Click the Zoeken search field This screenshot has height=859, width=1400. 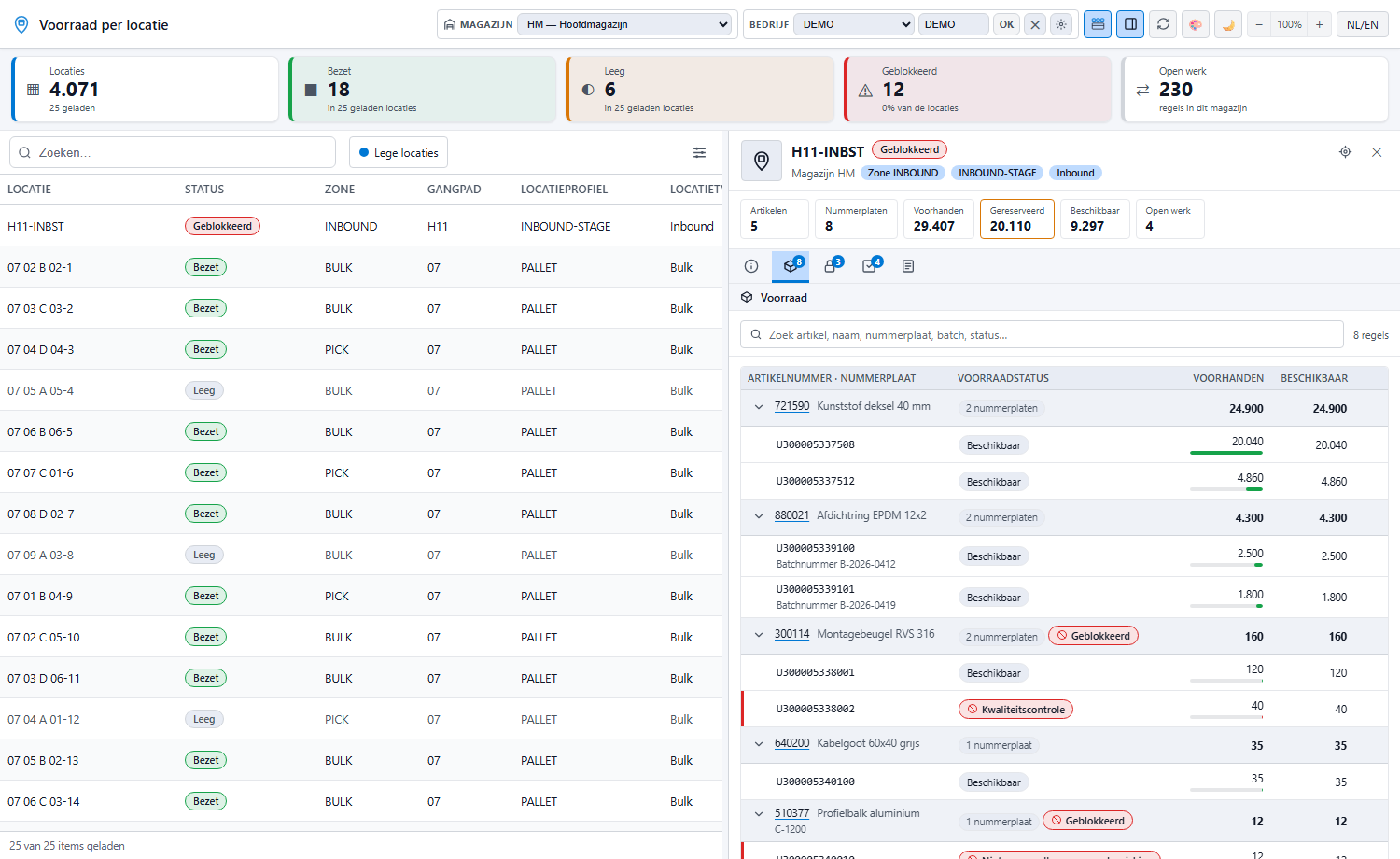click(173, 152)
